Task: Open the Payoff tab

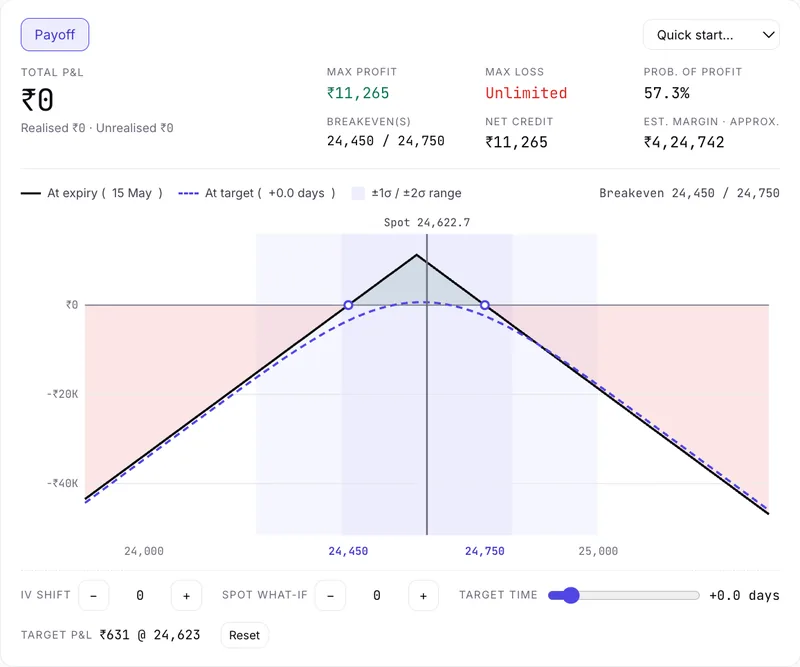Action: [55, 35]
